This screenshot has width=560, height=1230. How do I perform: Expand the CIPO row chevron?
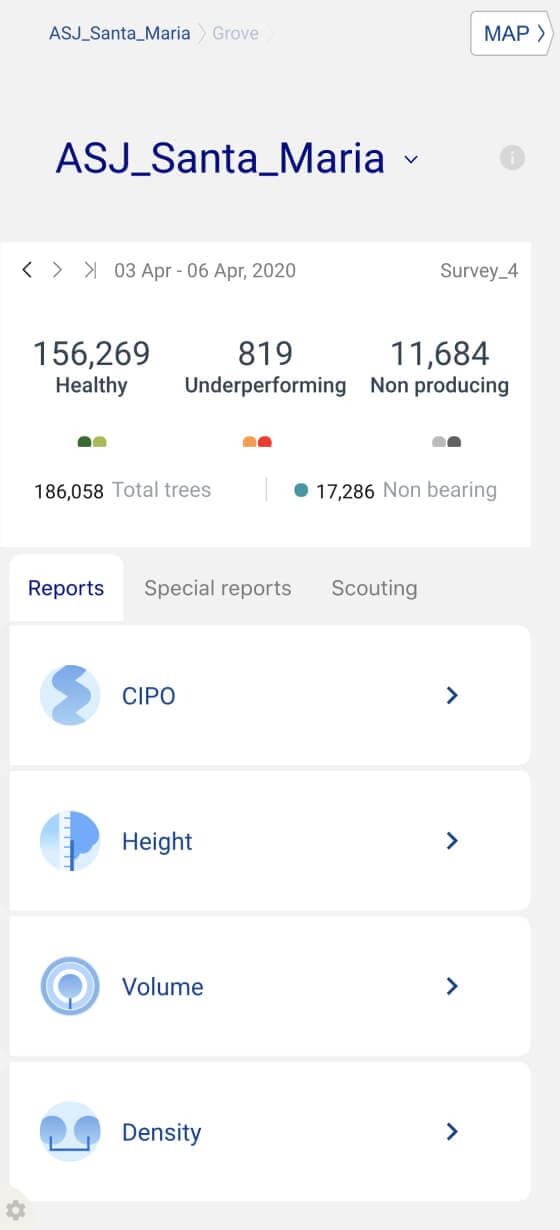pyautogui.click(x=452, y=695)
